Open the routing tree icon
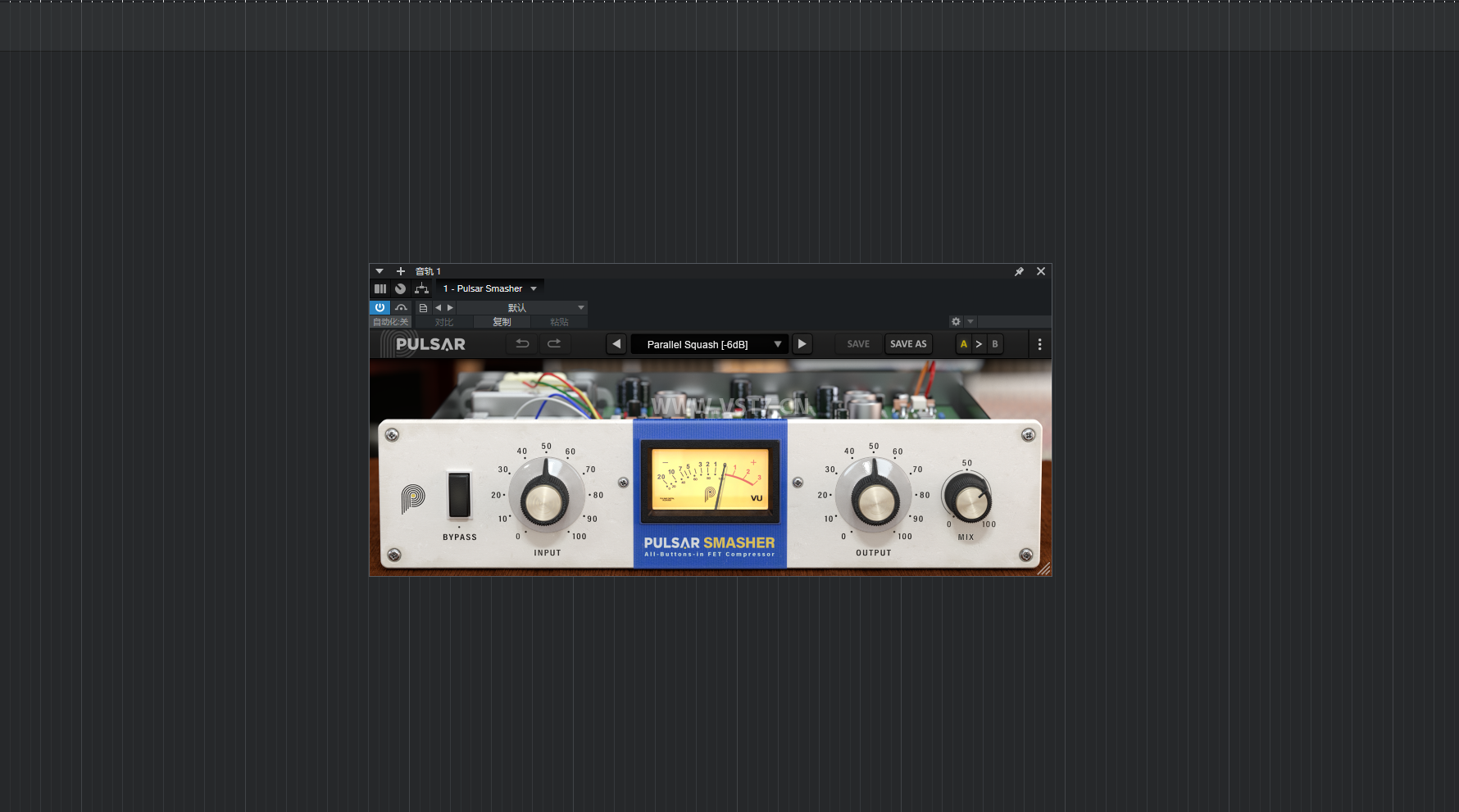Screen dimensions: 1459x812 421,288
